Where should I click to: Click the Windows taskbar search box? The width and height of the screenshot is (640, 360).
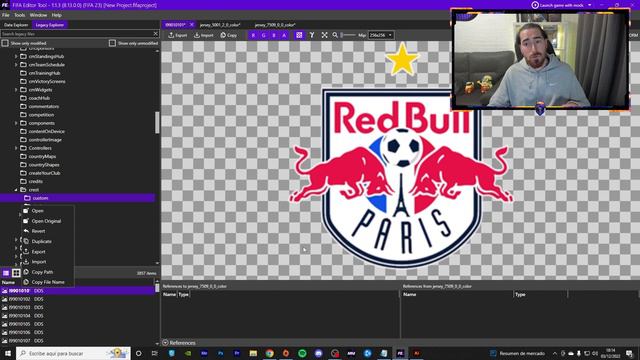click(73, 353)
